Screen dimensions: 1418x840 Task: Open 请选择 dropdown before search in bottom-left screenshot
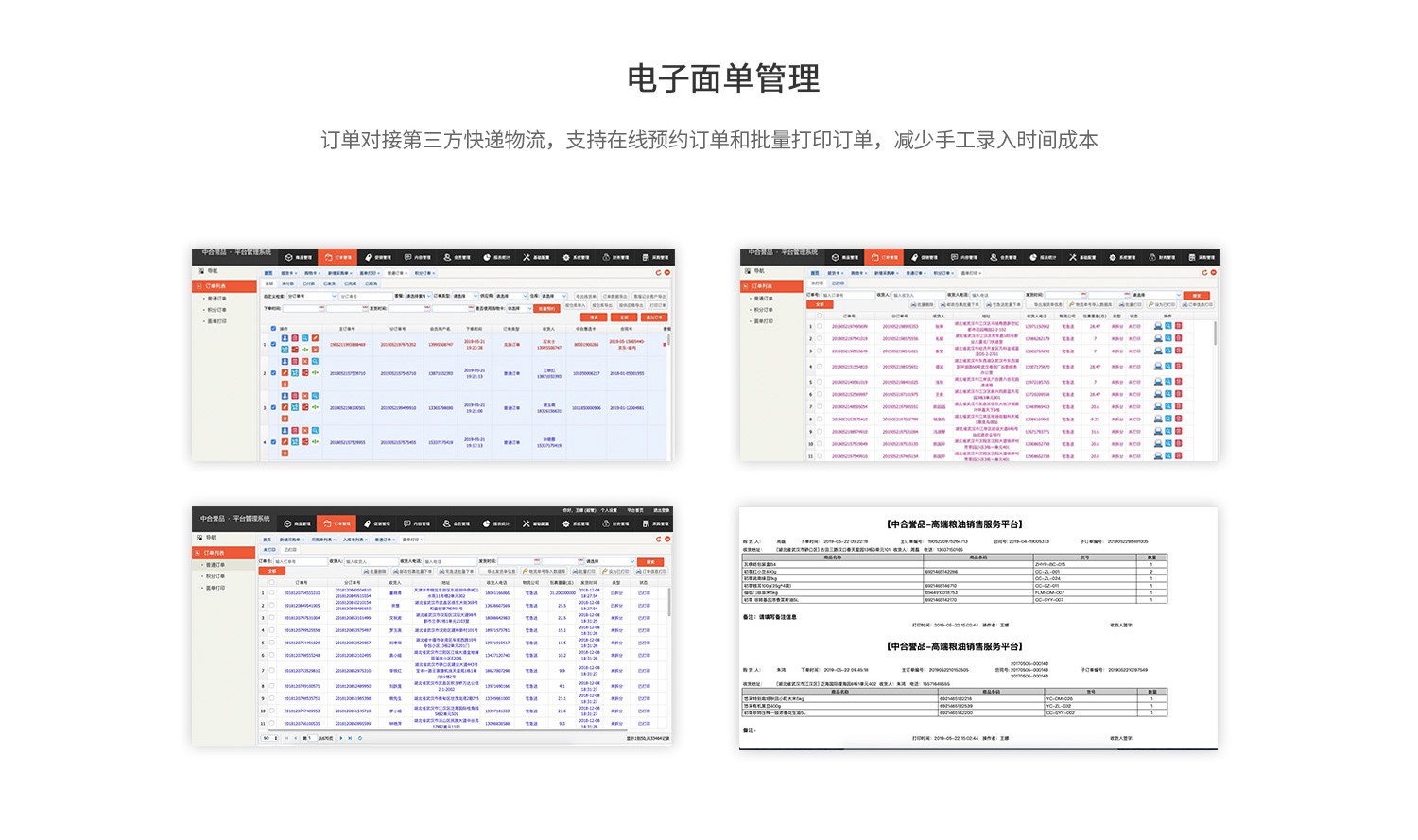(611, 561)
